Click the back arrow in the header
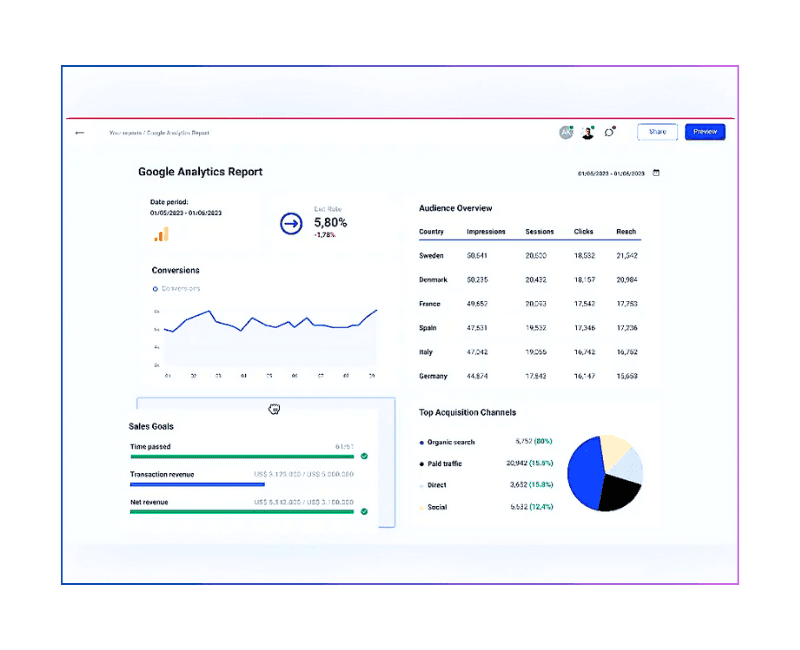 point(80,132)
